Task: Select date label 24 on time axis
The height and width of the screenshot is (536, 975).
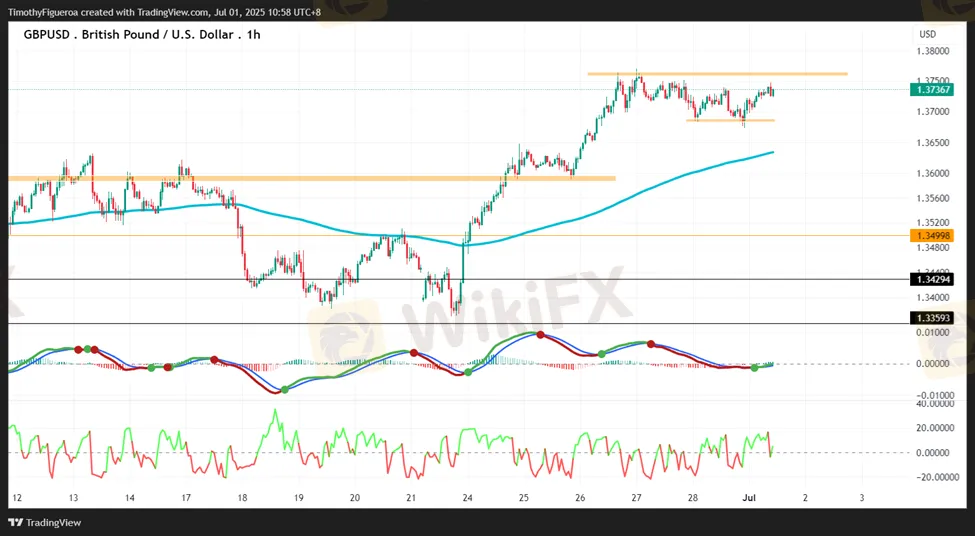Action: point(468,498)
